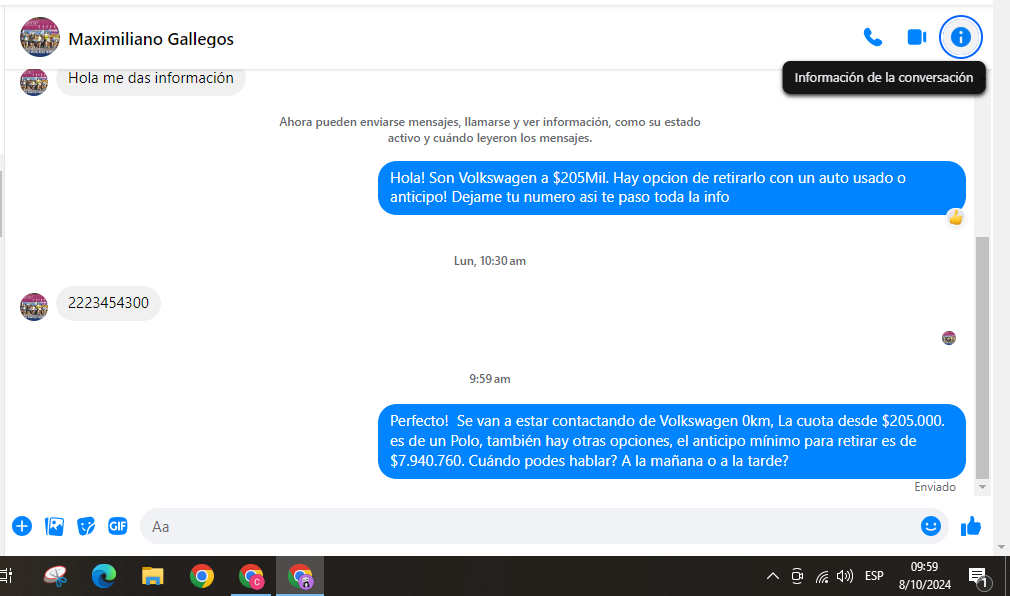The image size is (1010, 596).
Task: Attach a photo or file
Action: pyautogui.click(x=54, y=526)
